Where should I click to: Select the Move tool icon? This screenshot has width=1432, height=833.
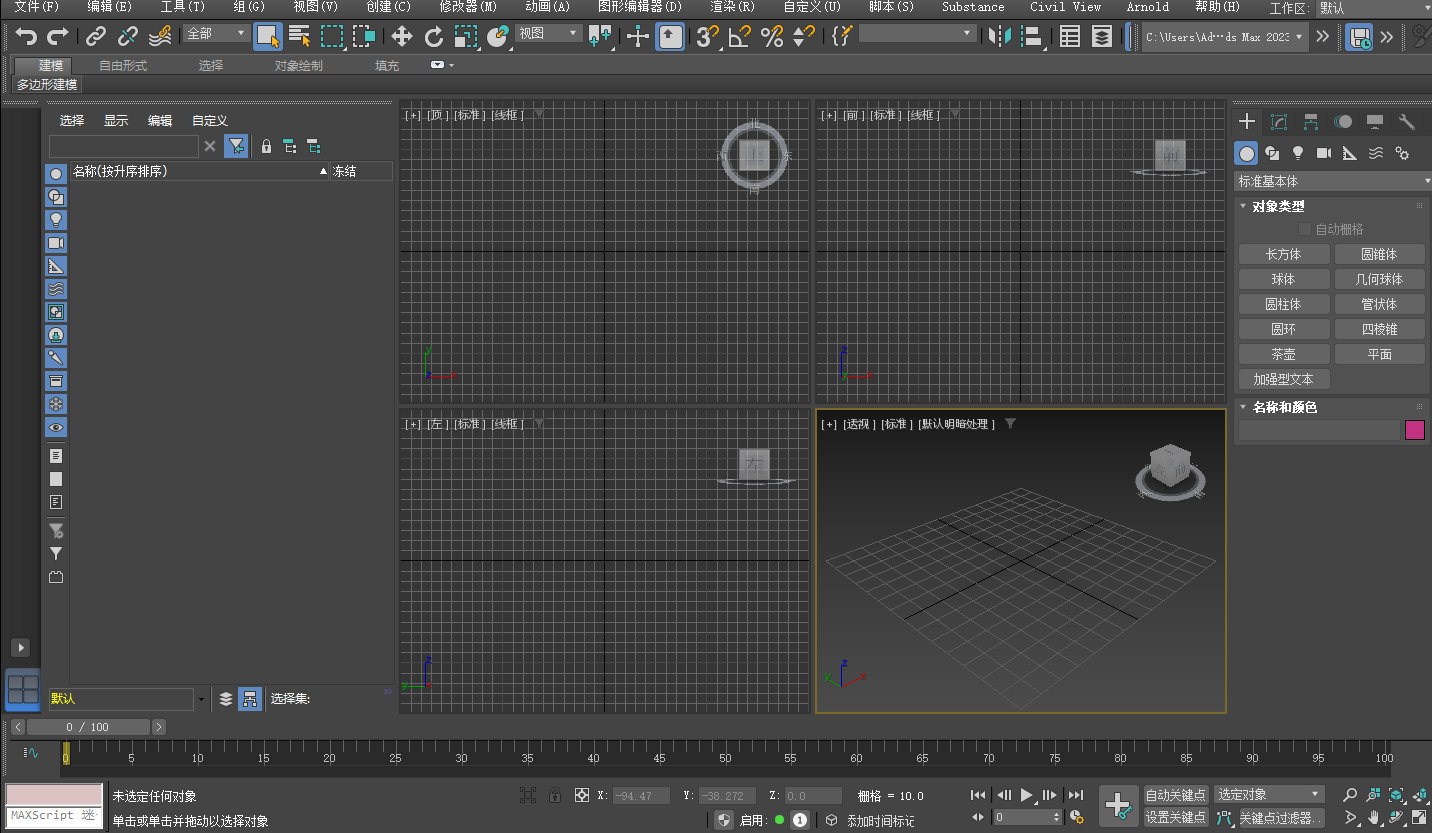tap(401, 37)
